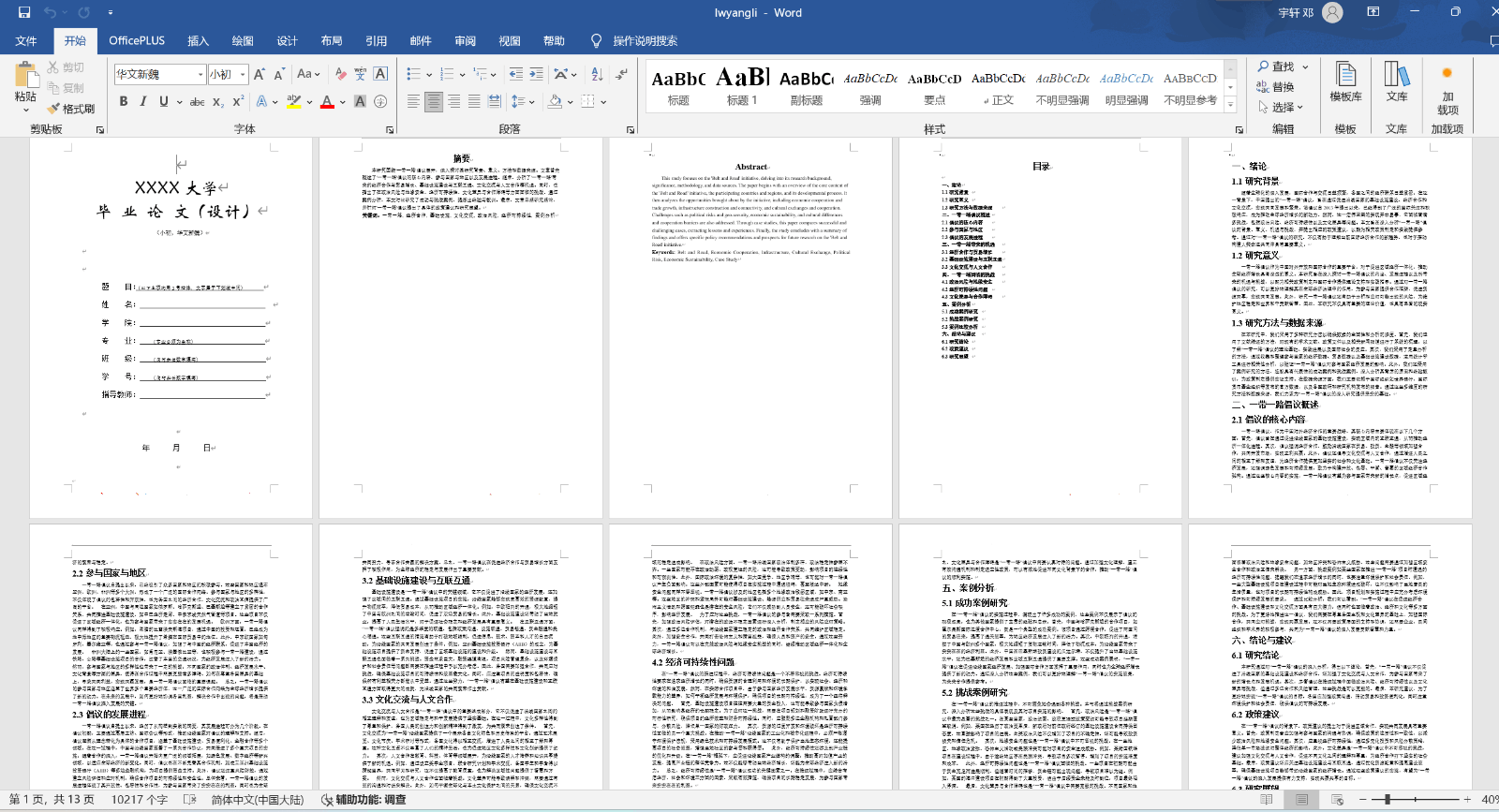The image size is (1499, 812).
Task: Click the accessibility 辅助功能: 调查 status
Action: pyautogui.click(x=364, y=800)
